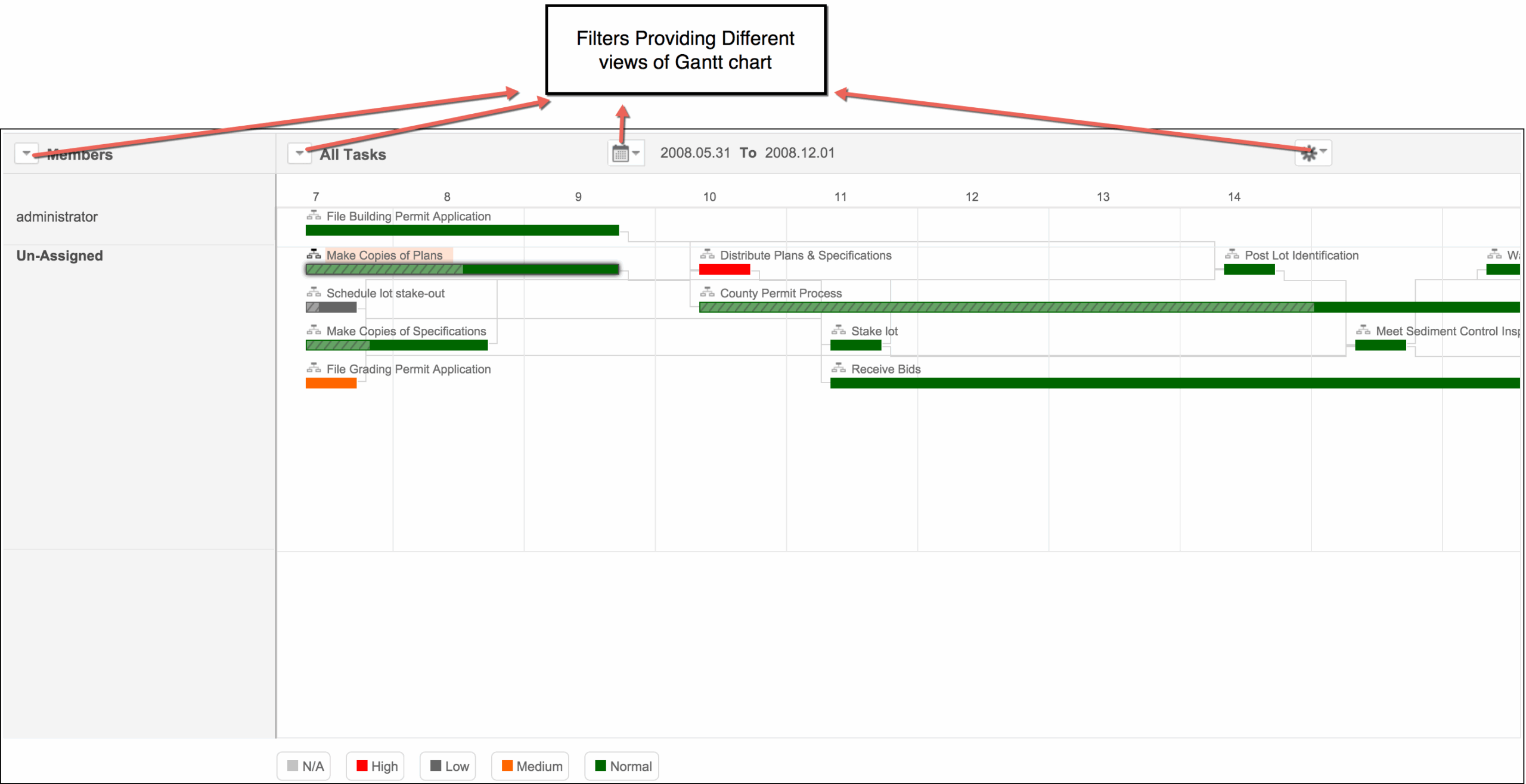The image size is (1526, 784).
Task: Select the Members column header
Action: (x=80, y=154)
